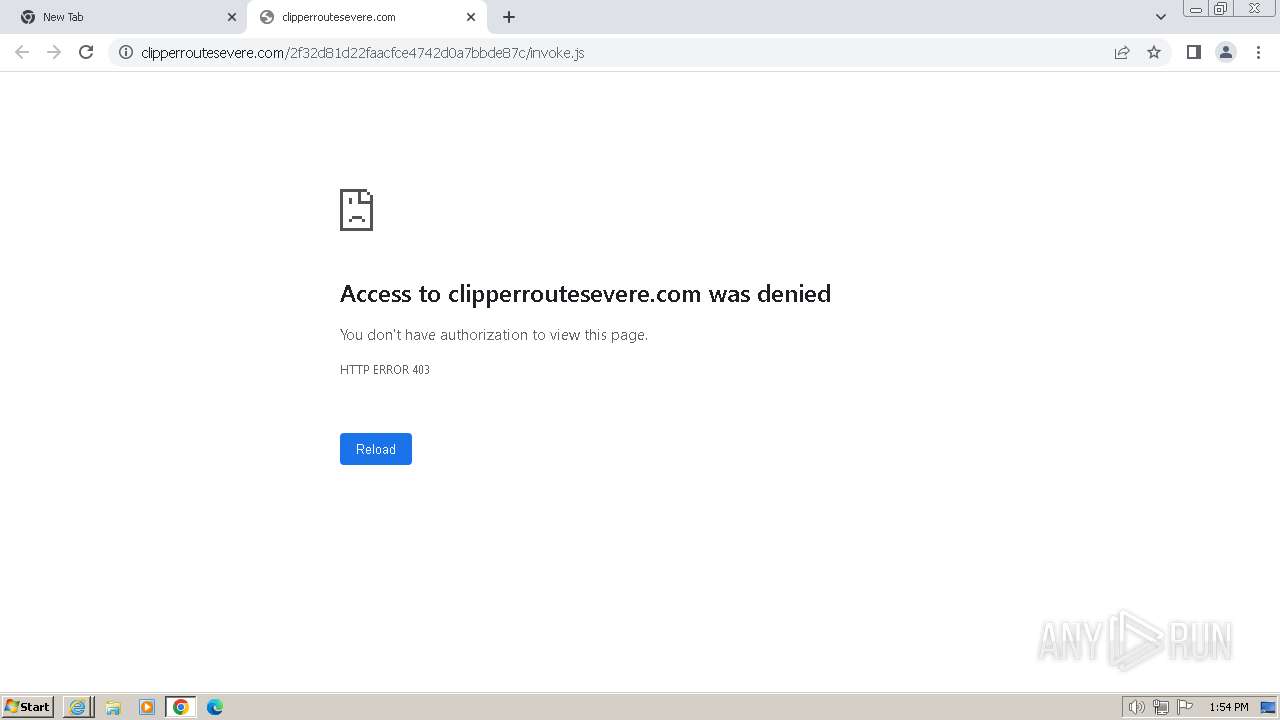The image size is (1280, 720).
Task: Show desktop via tray corner icon
Action: [x=1268, y=707]
